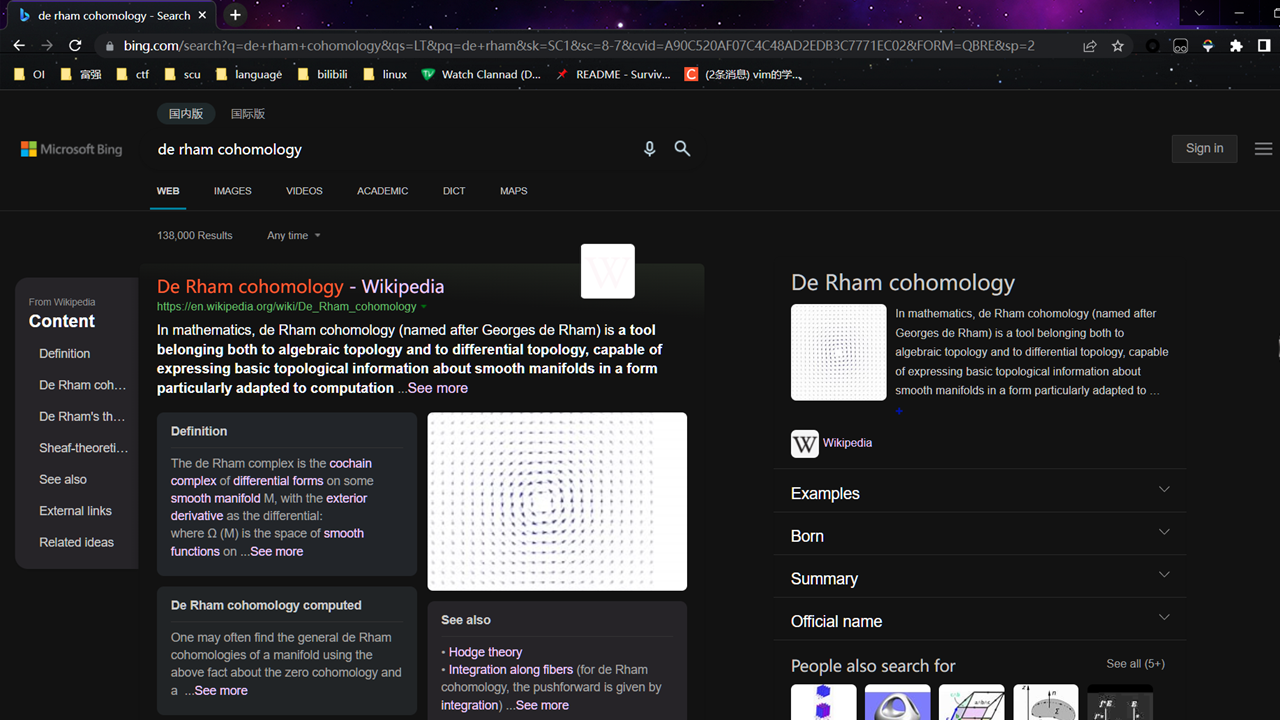Viewport: 1280px width, 720px height.
Task: Expand See more in See also card
Action: (x=542, y=705)
